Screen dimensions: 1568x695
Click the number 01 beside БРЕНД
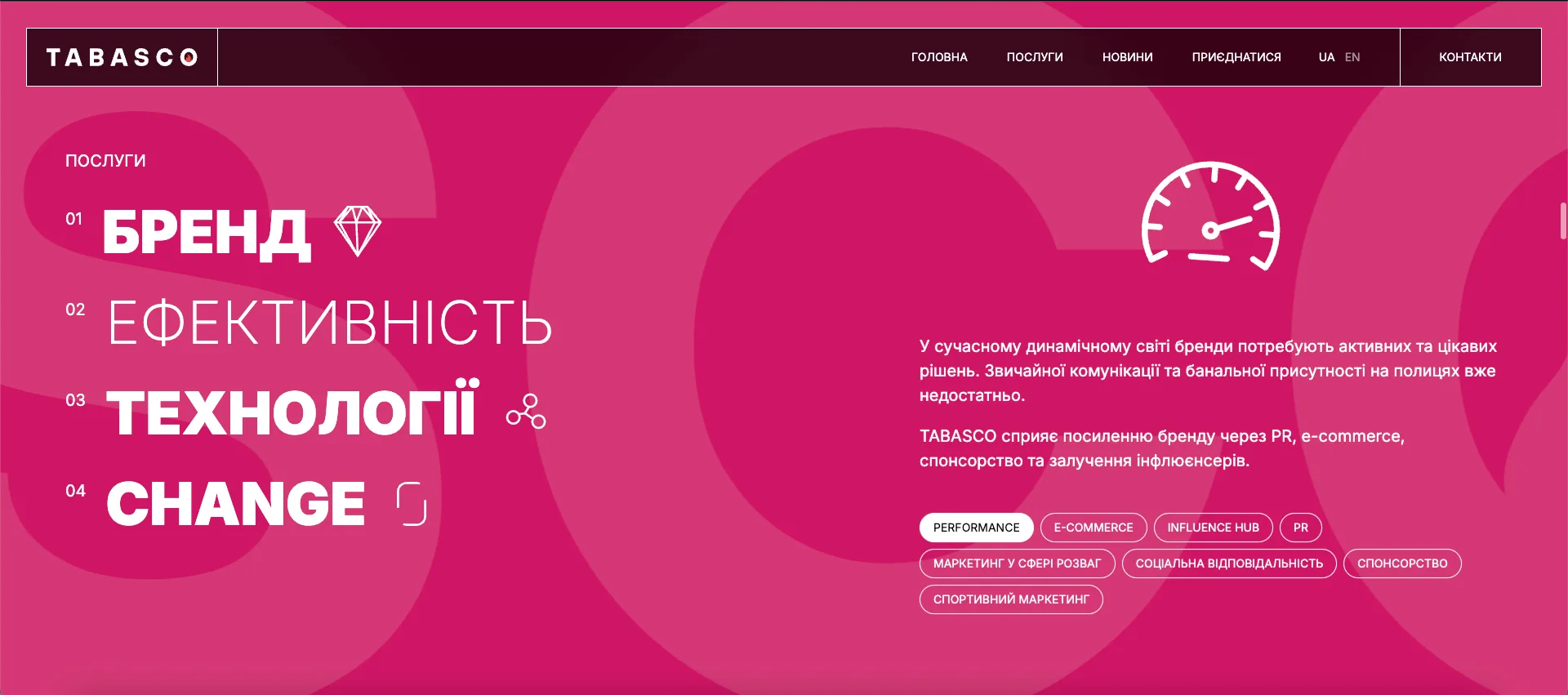[74, 219]
